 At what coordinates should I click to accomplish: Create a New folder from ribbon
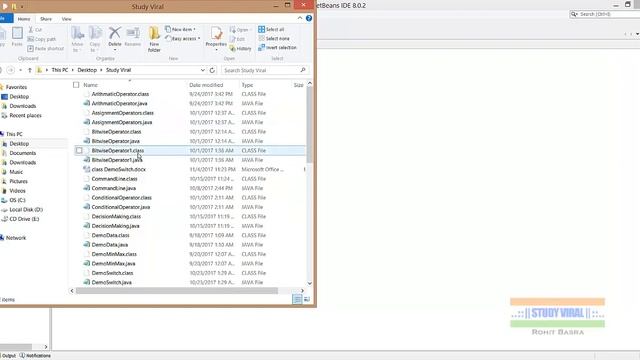154,39
